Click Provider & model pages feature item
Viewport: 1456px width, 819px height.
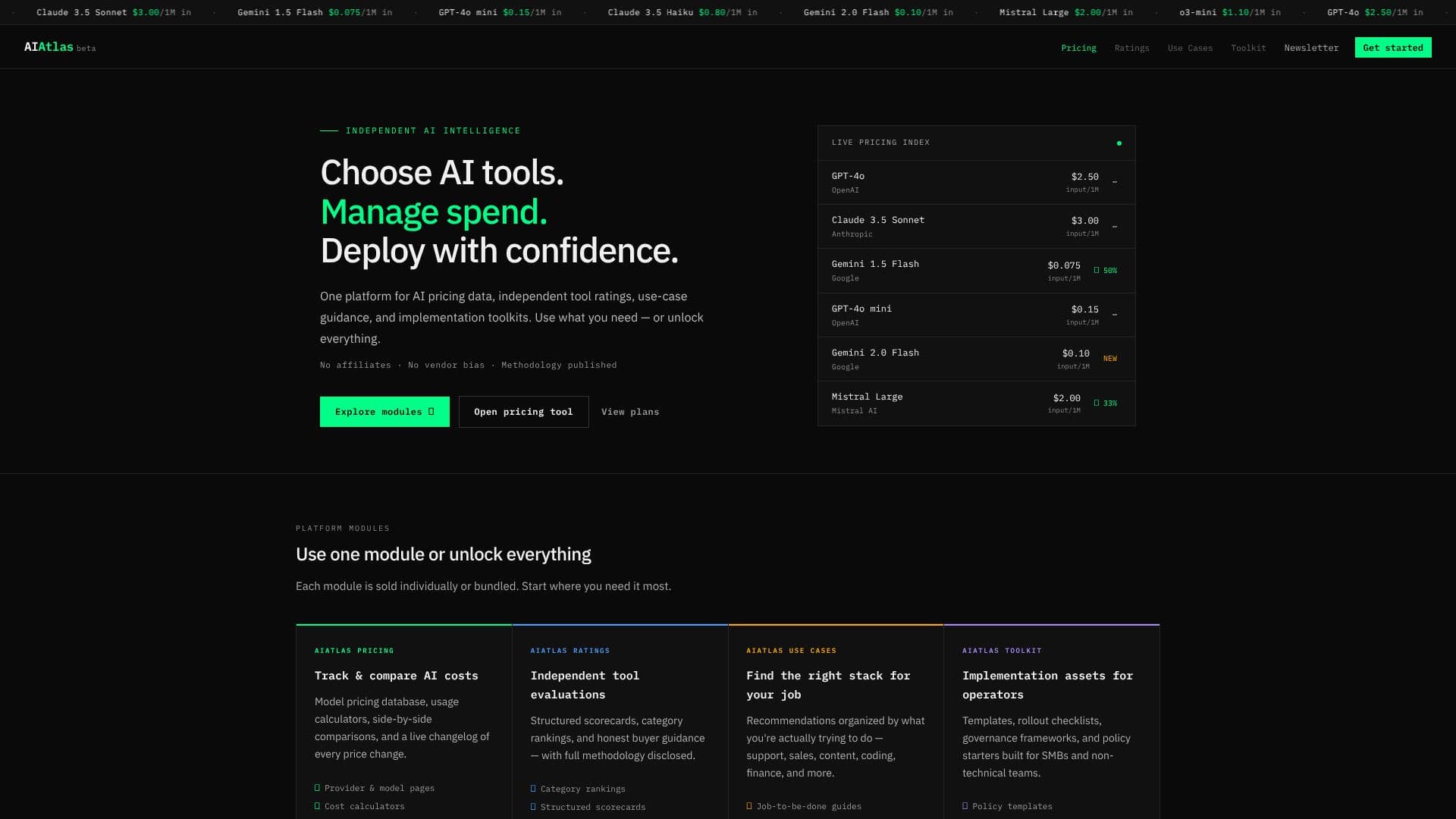375,788
